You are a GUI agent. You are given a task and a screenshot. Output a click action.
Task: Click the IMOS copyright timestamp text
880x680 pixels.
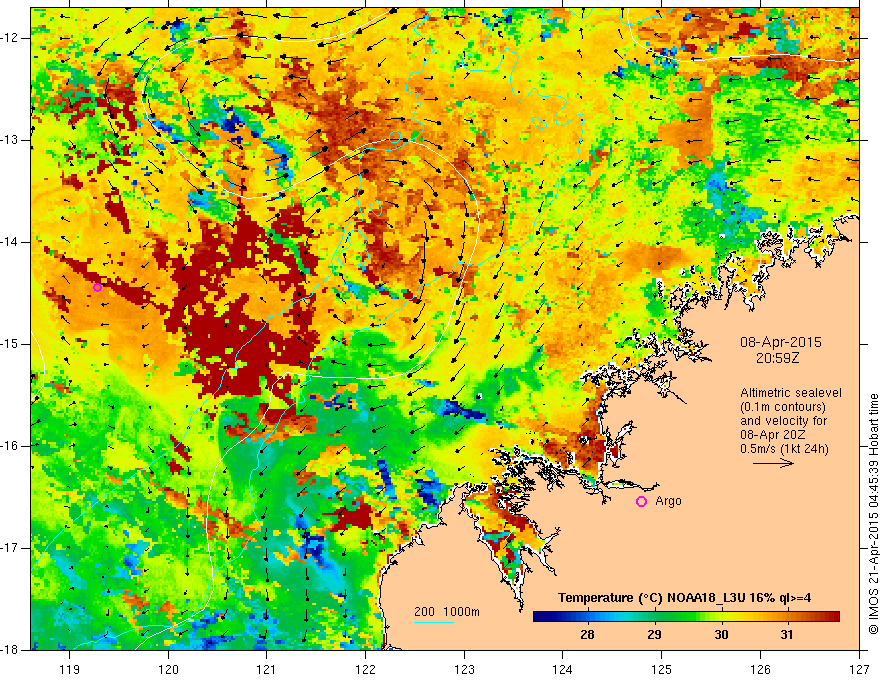(x=873, y=514)
